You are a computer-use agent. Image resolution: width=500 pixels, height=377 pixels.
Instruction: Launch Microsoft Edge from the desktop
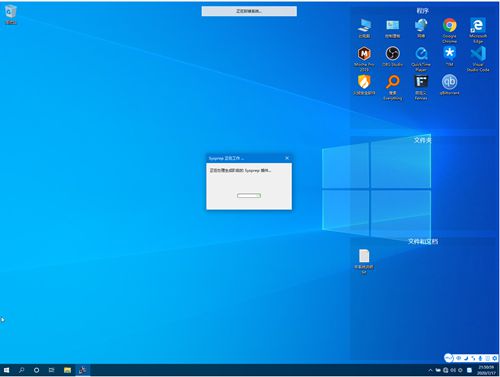478,31
